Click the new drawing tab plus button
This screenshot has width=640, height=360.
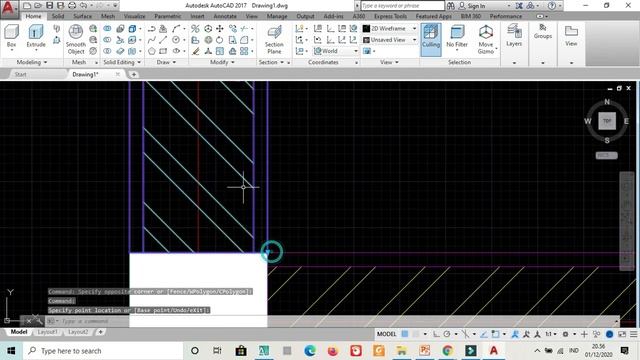[x=133, y=74]
